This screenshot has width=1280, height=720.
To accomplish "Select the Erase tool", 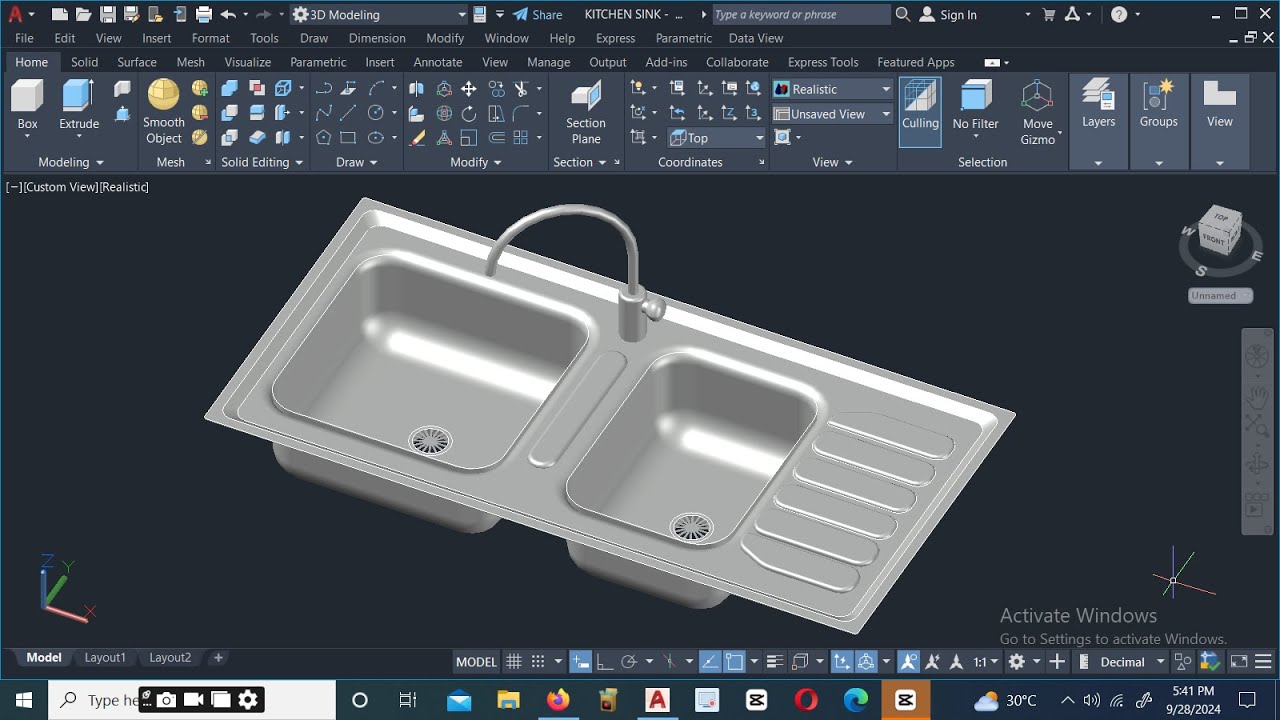I will point(417,138).
